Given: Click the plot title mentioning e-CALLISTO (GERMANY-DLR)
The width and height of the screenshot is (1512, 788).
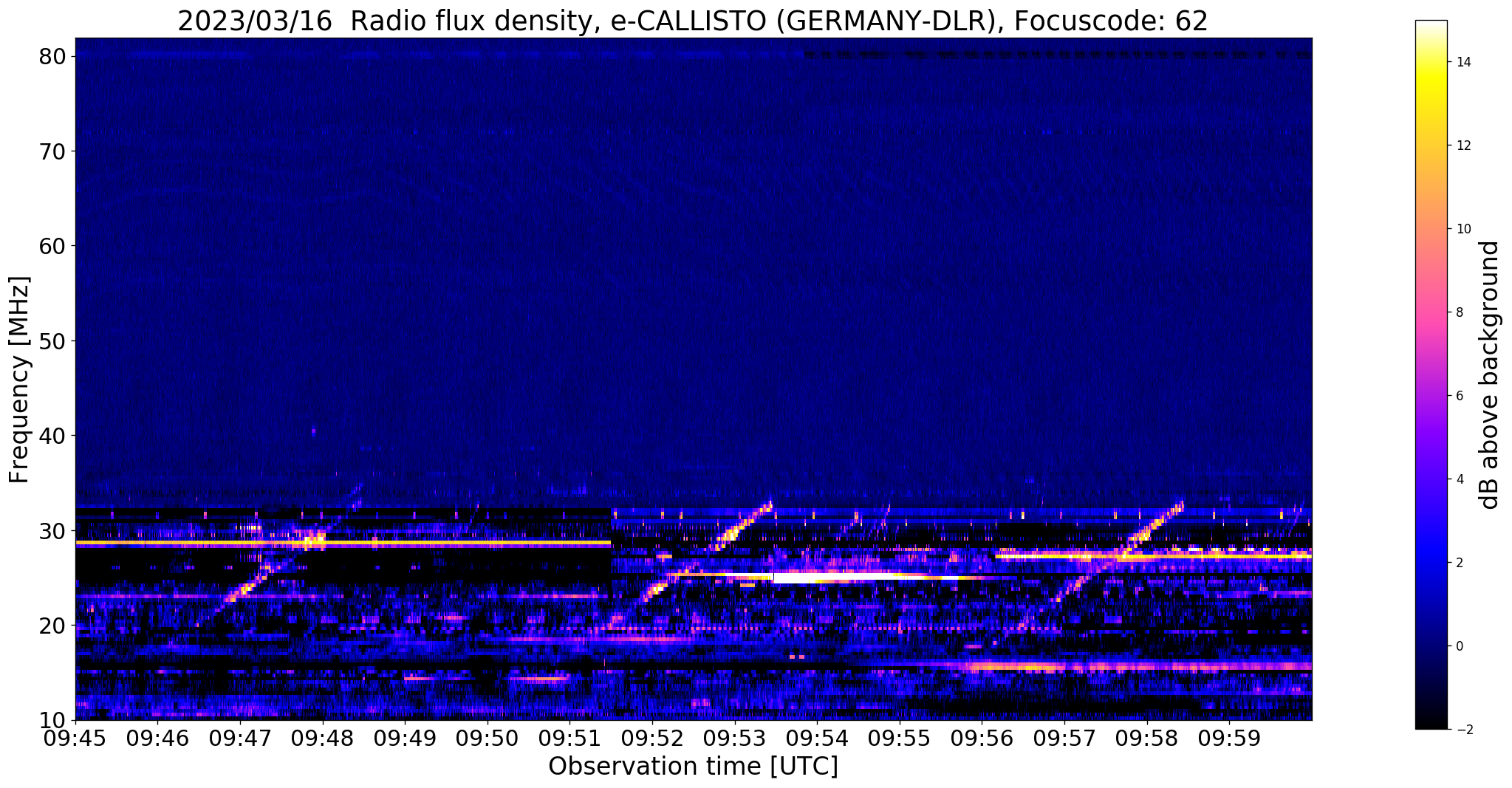Looking at the screenshot, I should click(x=692, y=21).
